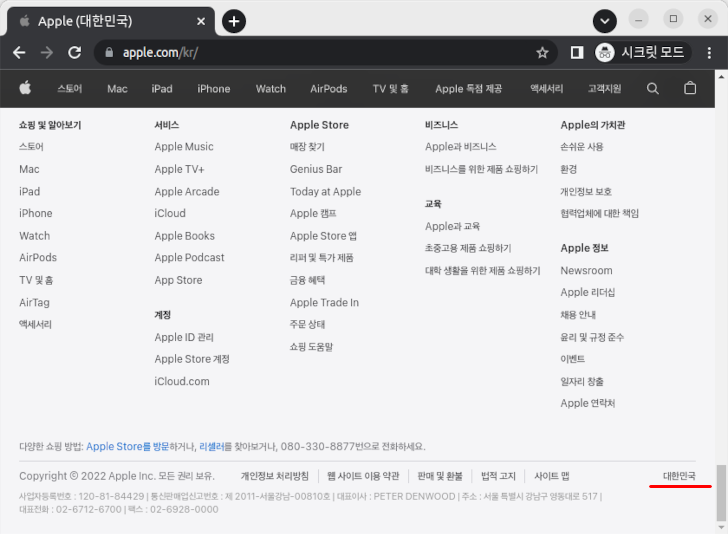This screenshot has height=534, width=728.
Task: Click 채용 안내 careers link
Action: point(578,314)
